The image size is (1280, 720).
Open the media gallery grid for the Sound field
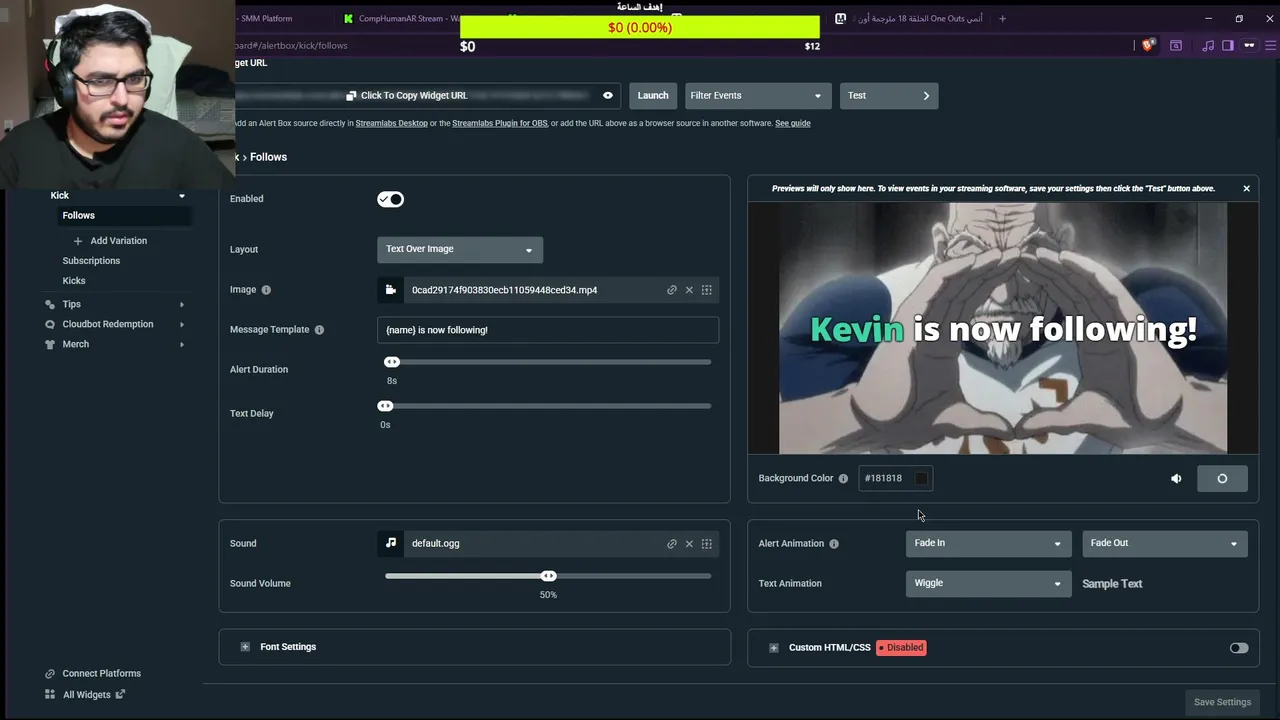[x=707, y=544]
